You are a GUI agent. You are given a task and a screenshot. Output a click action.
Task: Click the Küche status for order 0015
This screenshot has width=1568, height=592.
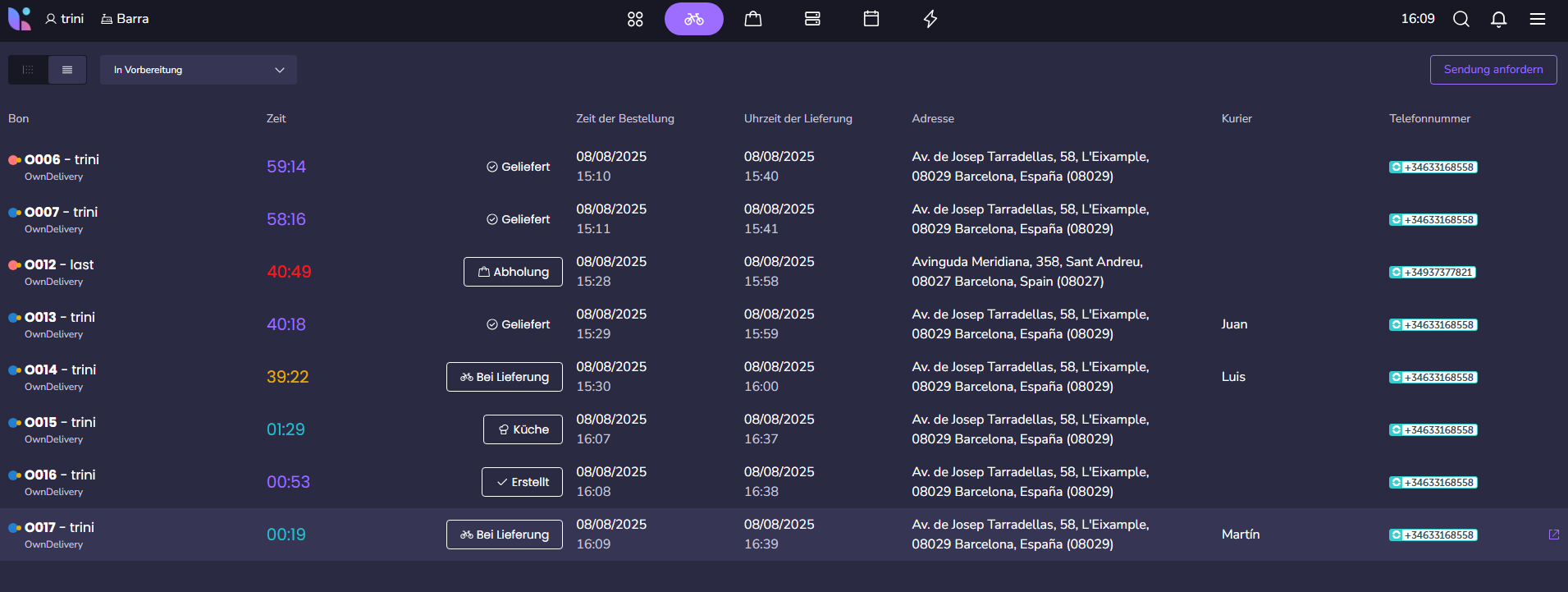523,429
